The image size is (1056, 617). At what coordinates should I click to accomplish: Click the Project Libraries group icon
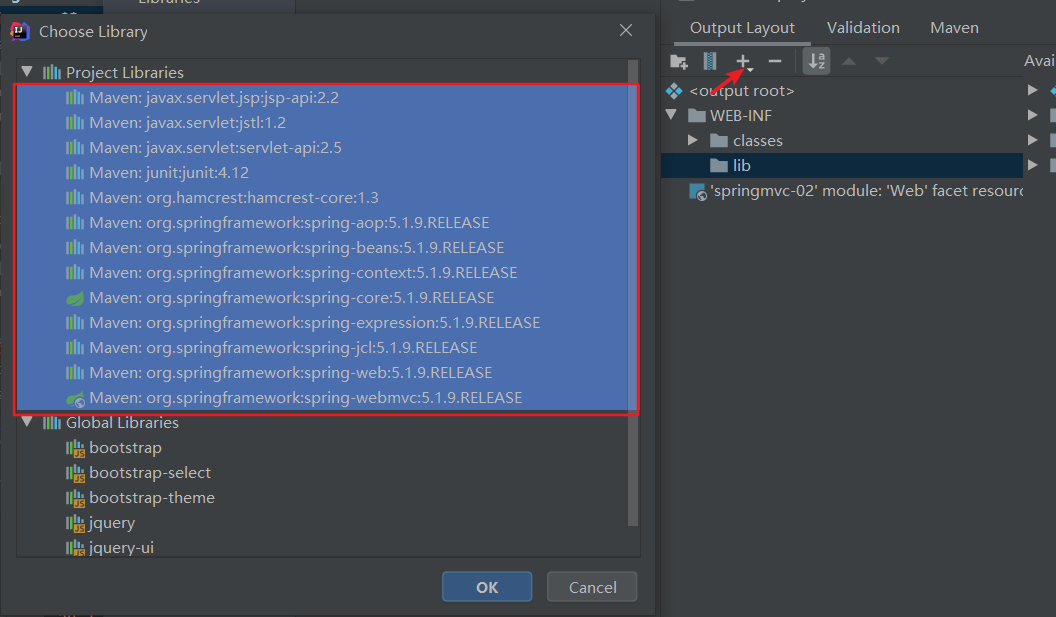tap(52, 72)
